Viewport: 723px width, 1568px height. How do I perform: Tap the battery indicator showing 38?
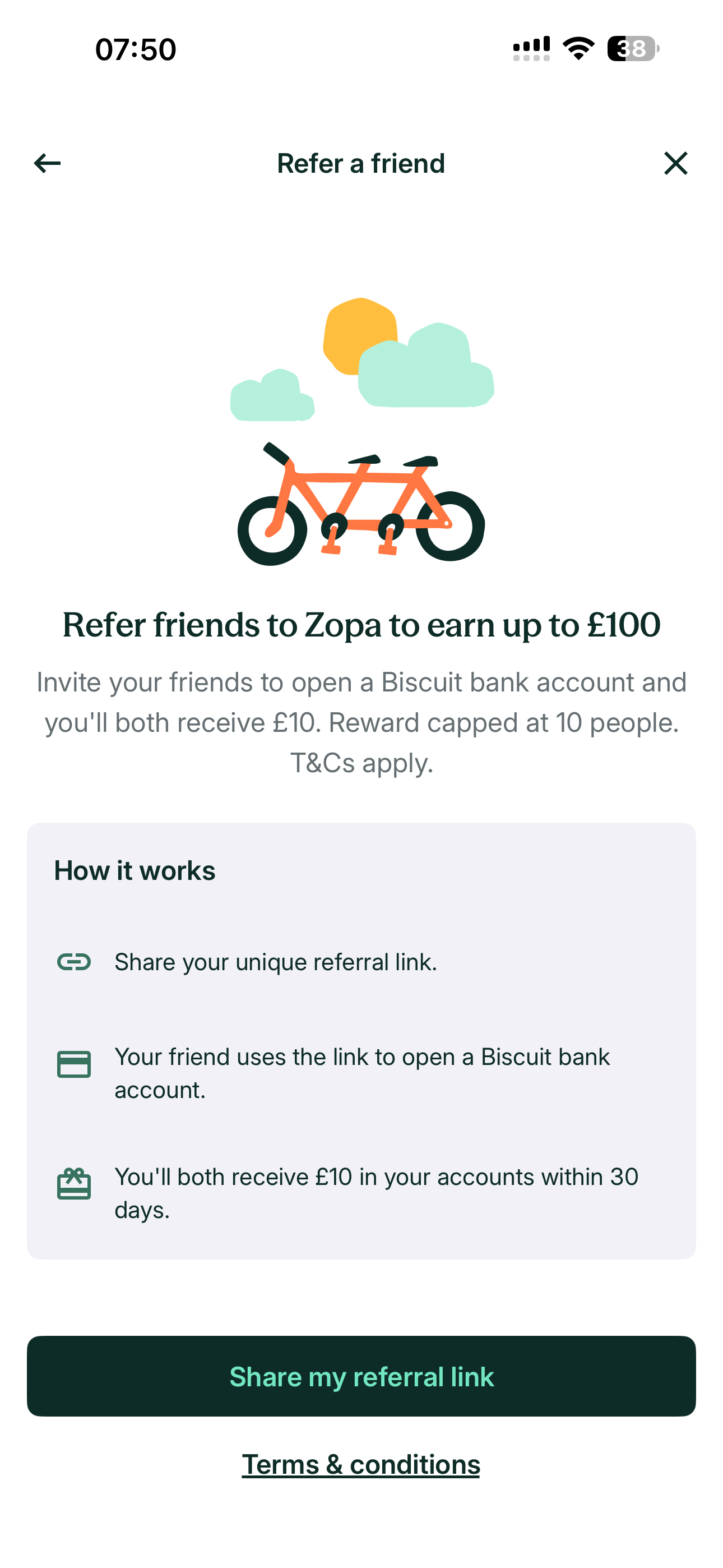pos(632,49)
